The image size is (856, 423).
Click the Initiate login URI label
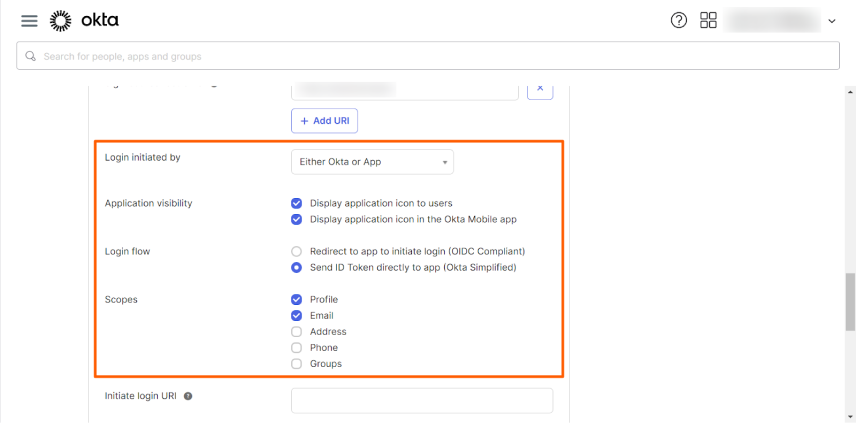tap(140, 396)
